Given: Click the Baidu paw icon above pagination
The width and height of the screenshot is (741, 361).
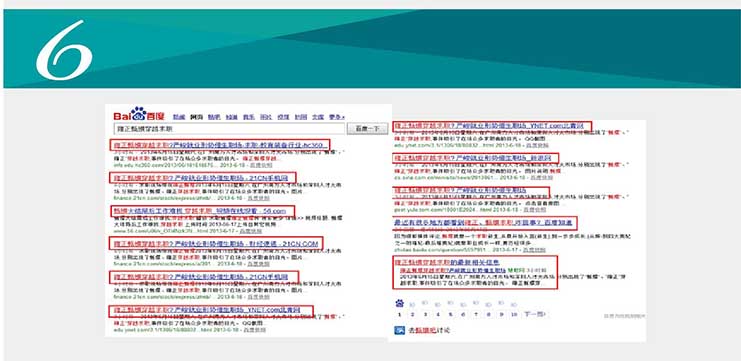Looking at the screenshot, I should tap(399, 303).
